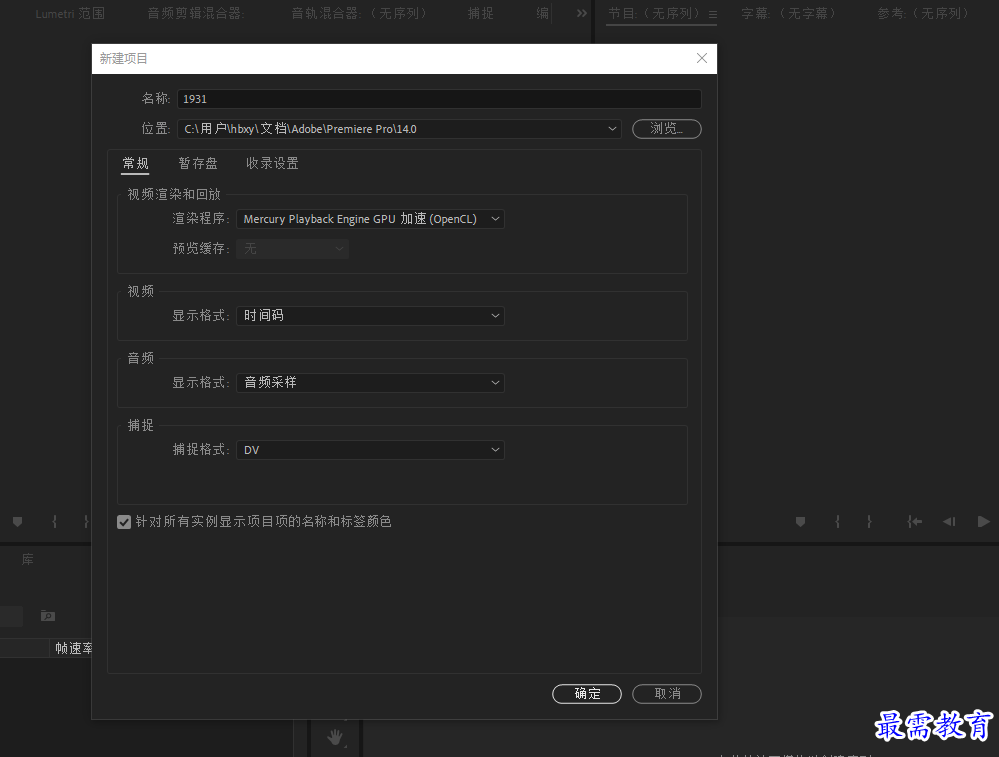Click Mark In in the Source monitor

tap(55, 522)
